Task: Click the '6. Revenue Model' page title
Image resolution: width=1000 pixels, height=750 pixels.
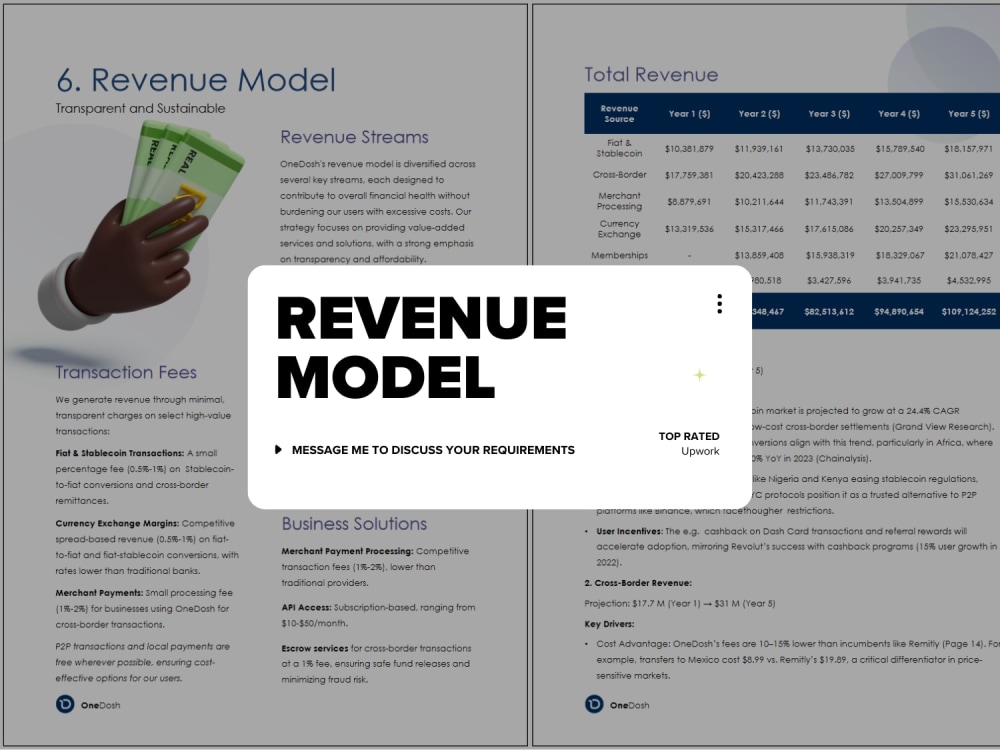Action: 196,80
